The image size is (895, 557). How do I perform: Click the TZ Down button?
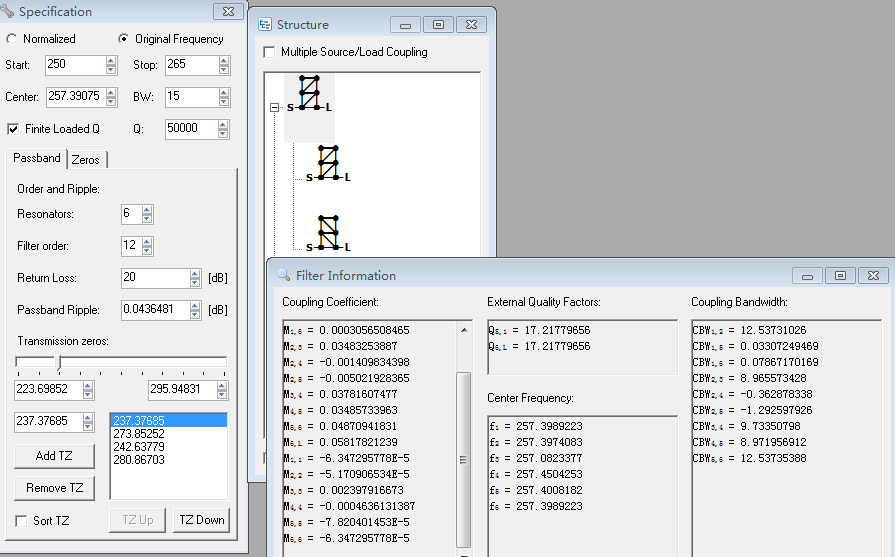[201, 520]
